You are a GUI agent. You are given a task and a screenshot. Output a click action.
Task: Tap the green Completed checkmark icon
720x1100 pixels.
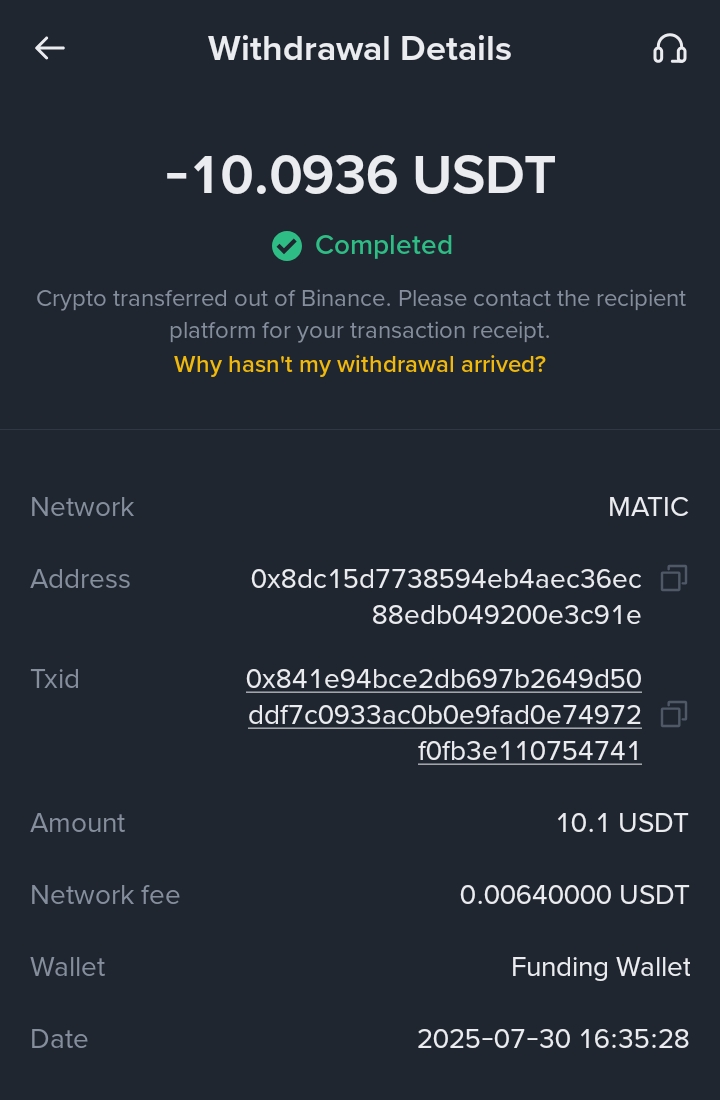287,246
